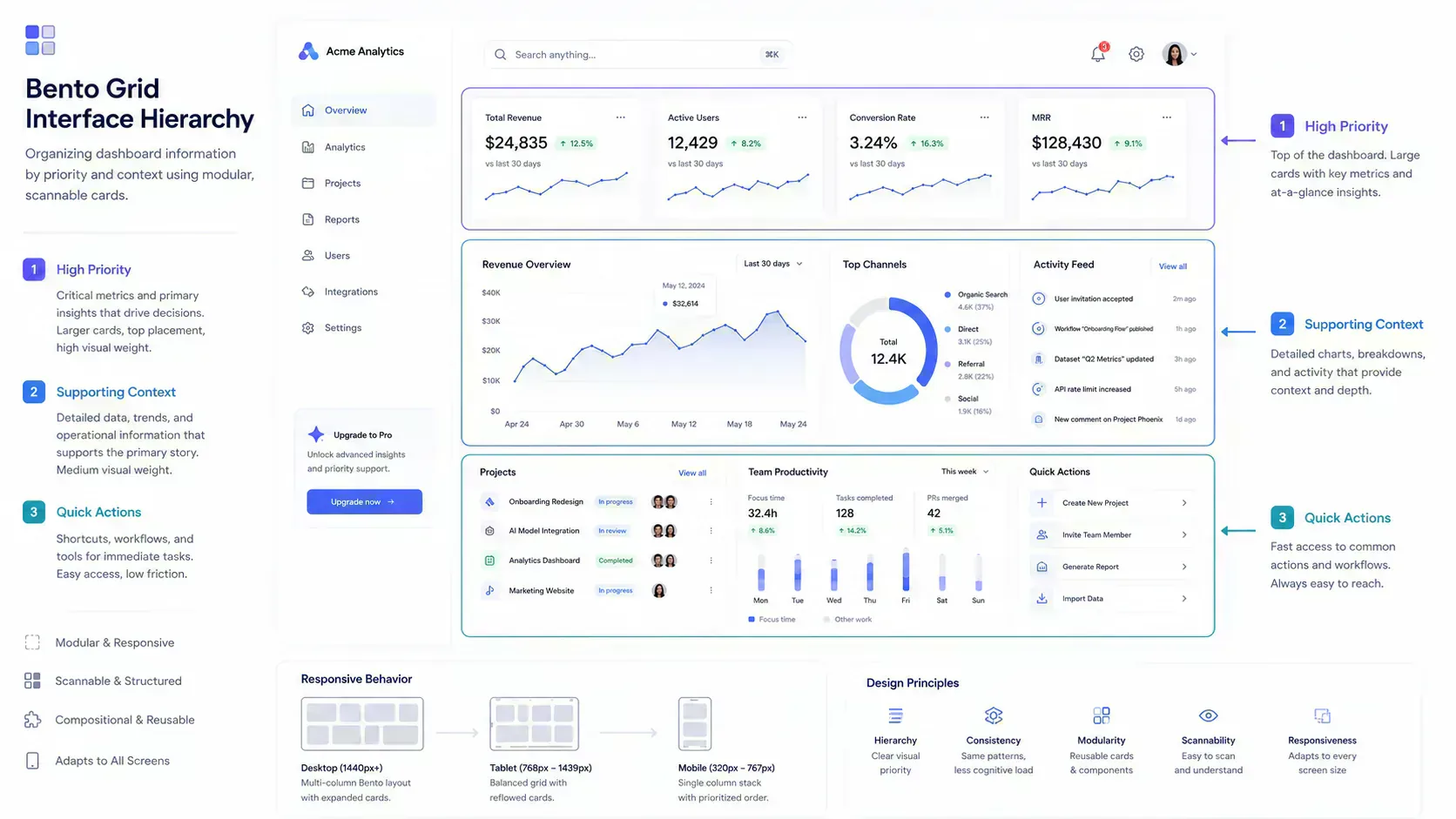The width and height of the screenshot is (1456, 819).
Task: Click the Tablet layout thumbnail
Action: click(x=534, y=723)
